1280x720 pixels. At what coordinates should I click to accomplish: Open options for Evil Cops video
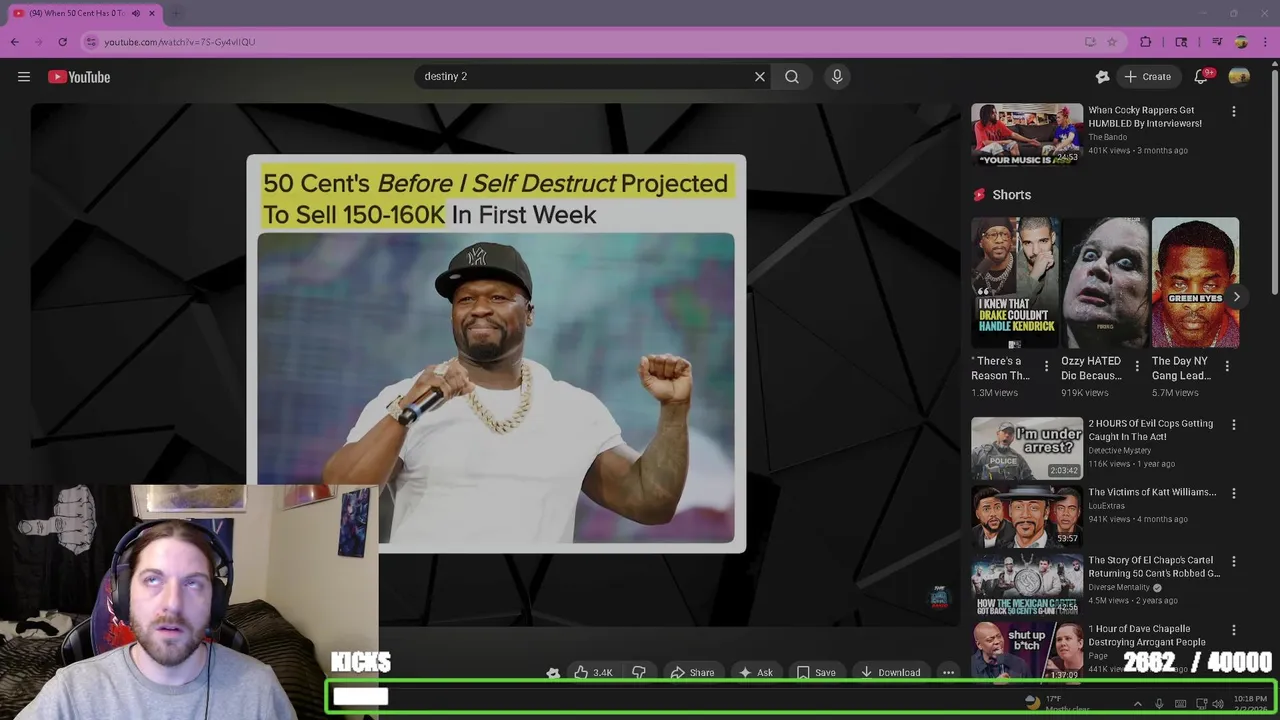coord(1233,425)
